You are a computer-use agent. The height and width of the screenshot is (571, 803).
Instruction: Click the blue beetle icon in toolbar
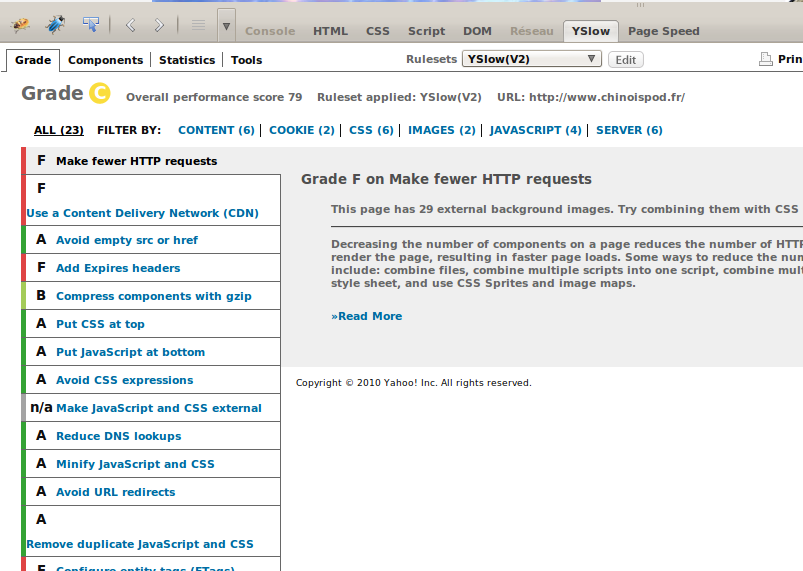(x=57, y=24)
